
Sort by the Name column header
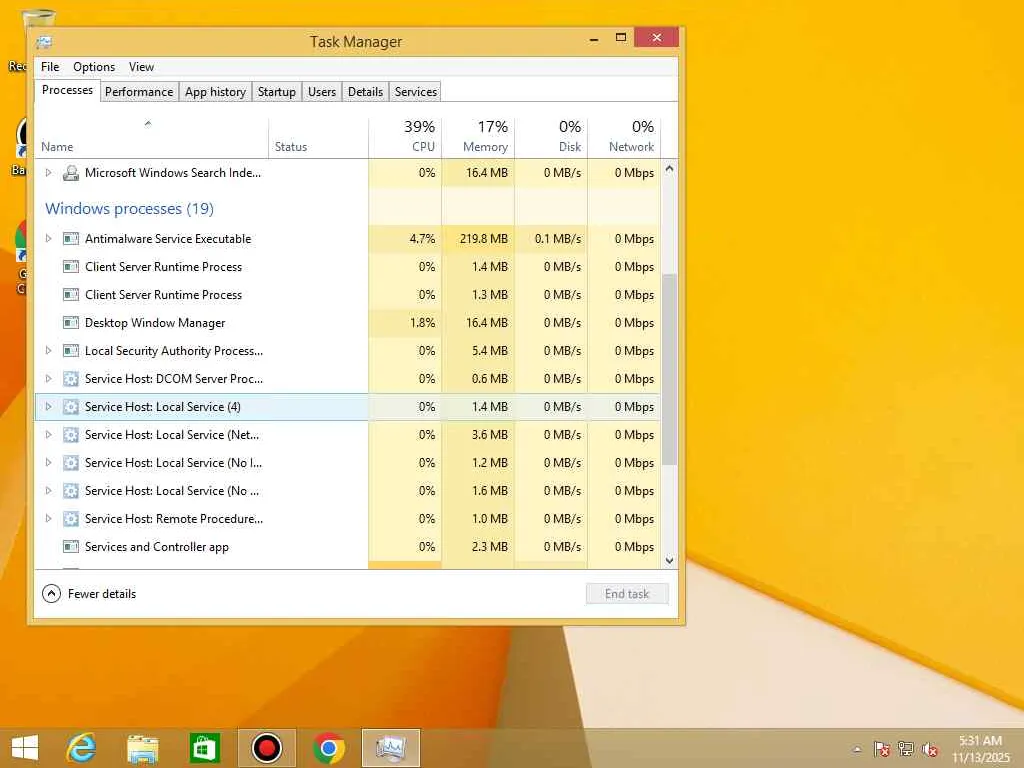pyautogui.click(x=151, y=138)
